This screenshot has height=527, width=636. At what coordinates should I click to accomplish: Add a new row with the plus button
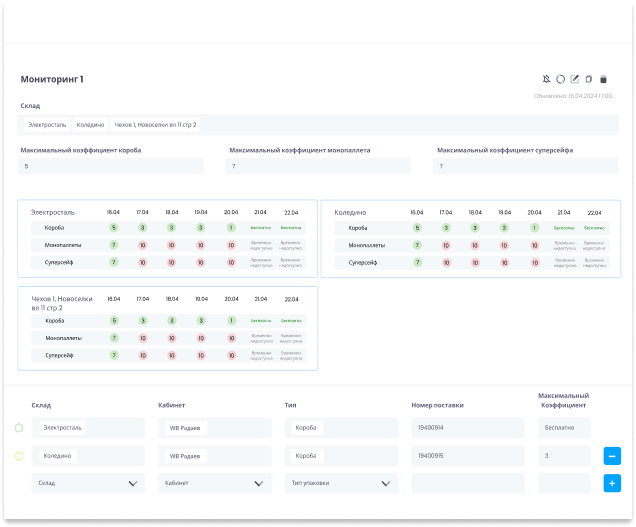coord(612,483)
